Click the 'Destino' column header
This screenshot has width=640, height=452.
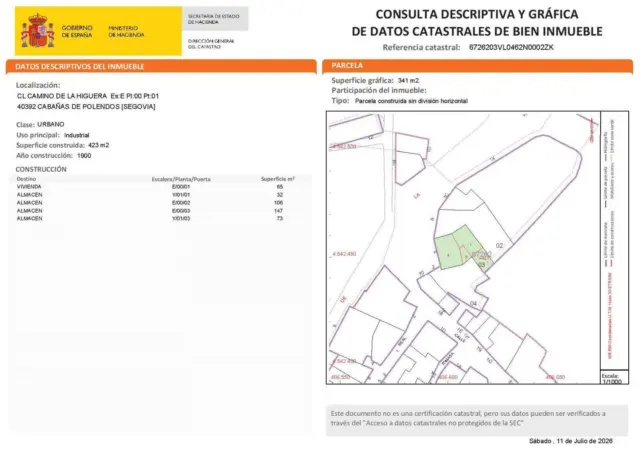pyautogui.click(x=26, y=179)
